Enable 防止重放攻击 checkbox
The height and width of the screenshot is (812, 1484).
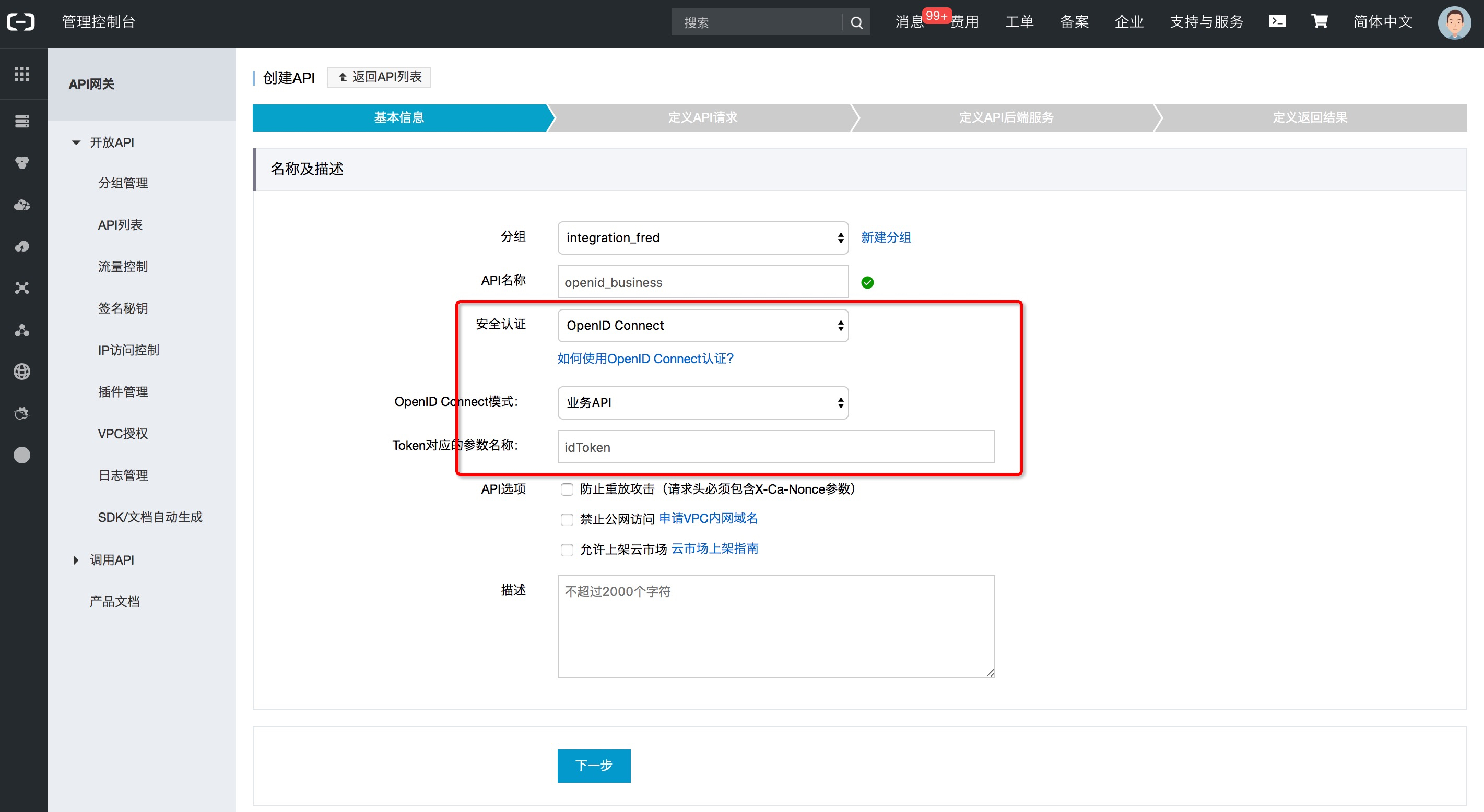click(x=567, y=489)
